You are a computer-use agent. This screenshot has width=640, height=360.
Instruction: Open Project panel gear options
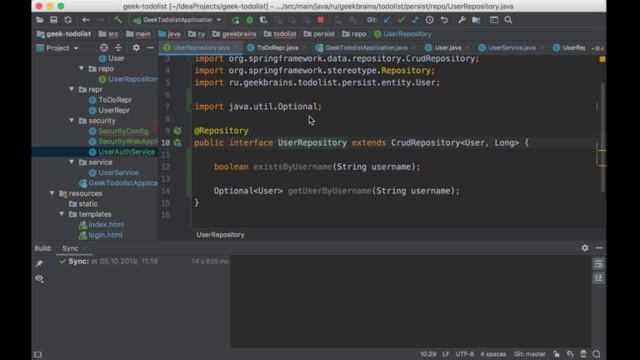[x=136, y=48]
